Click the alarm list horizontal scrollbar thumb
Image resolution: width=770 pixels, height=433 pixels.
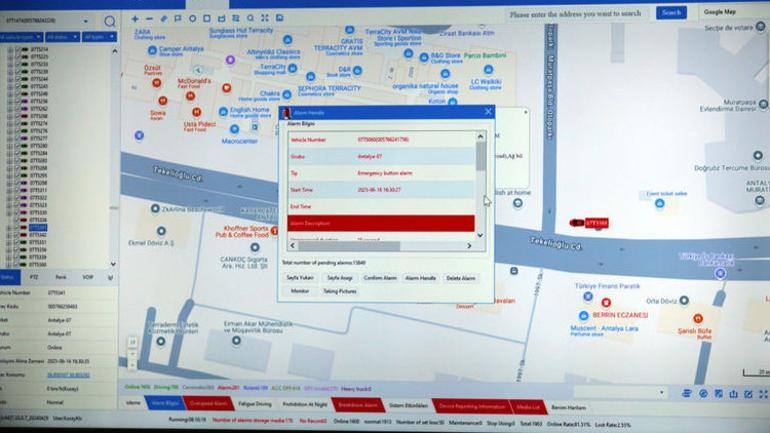pyautogui.click(x=350, y=245)
